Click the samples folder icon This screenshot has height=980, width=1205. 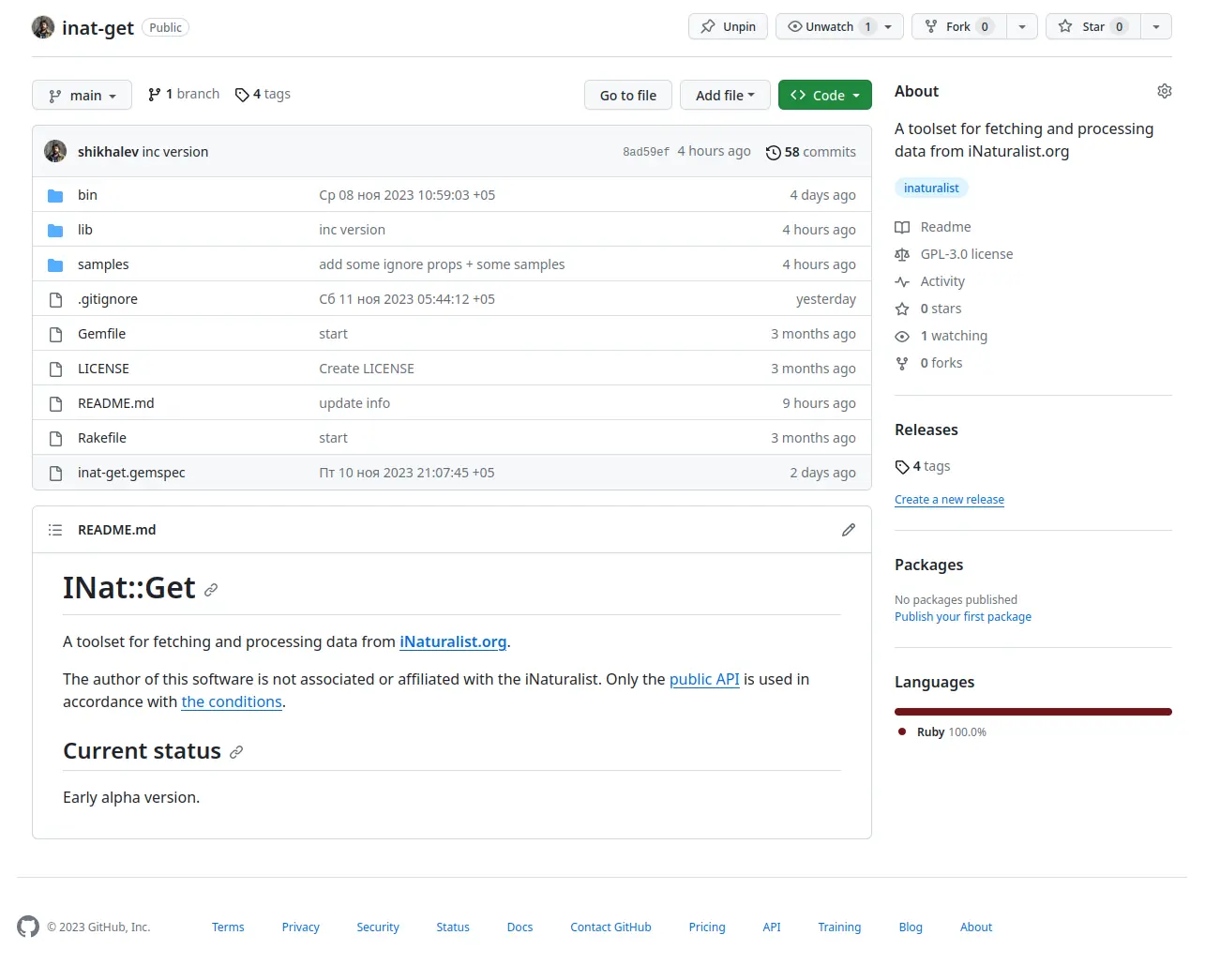coord(55,264)
